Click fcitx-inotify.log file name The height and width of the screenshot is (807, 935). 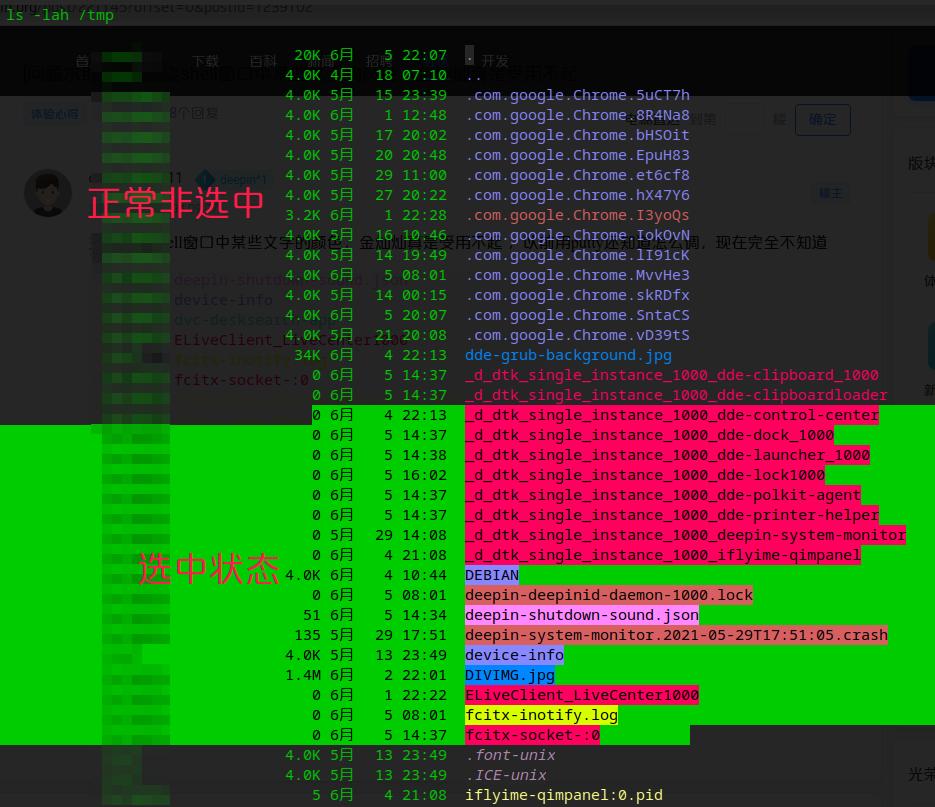click(x=541, y=715)
